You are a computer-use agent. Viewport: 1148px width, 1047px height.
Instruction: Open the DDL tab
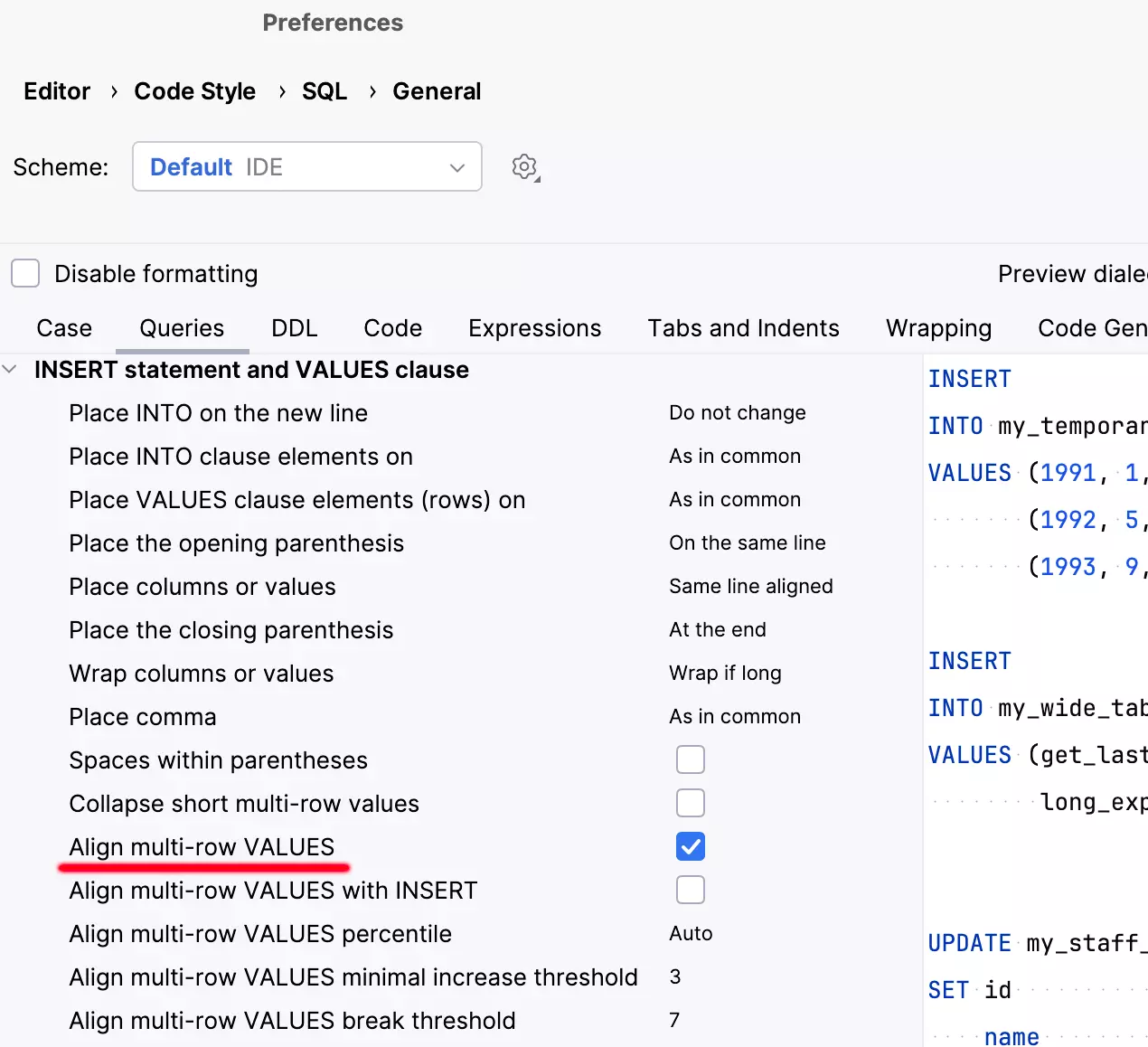pyautogui.click(x=294, y=328)
